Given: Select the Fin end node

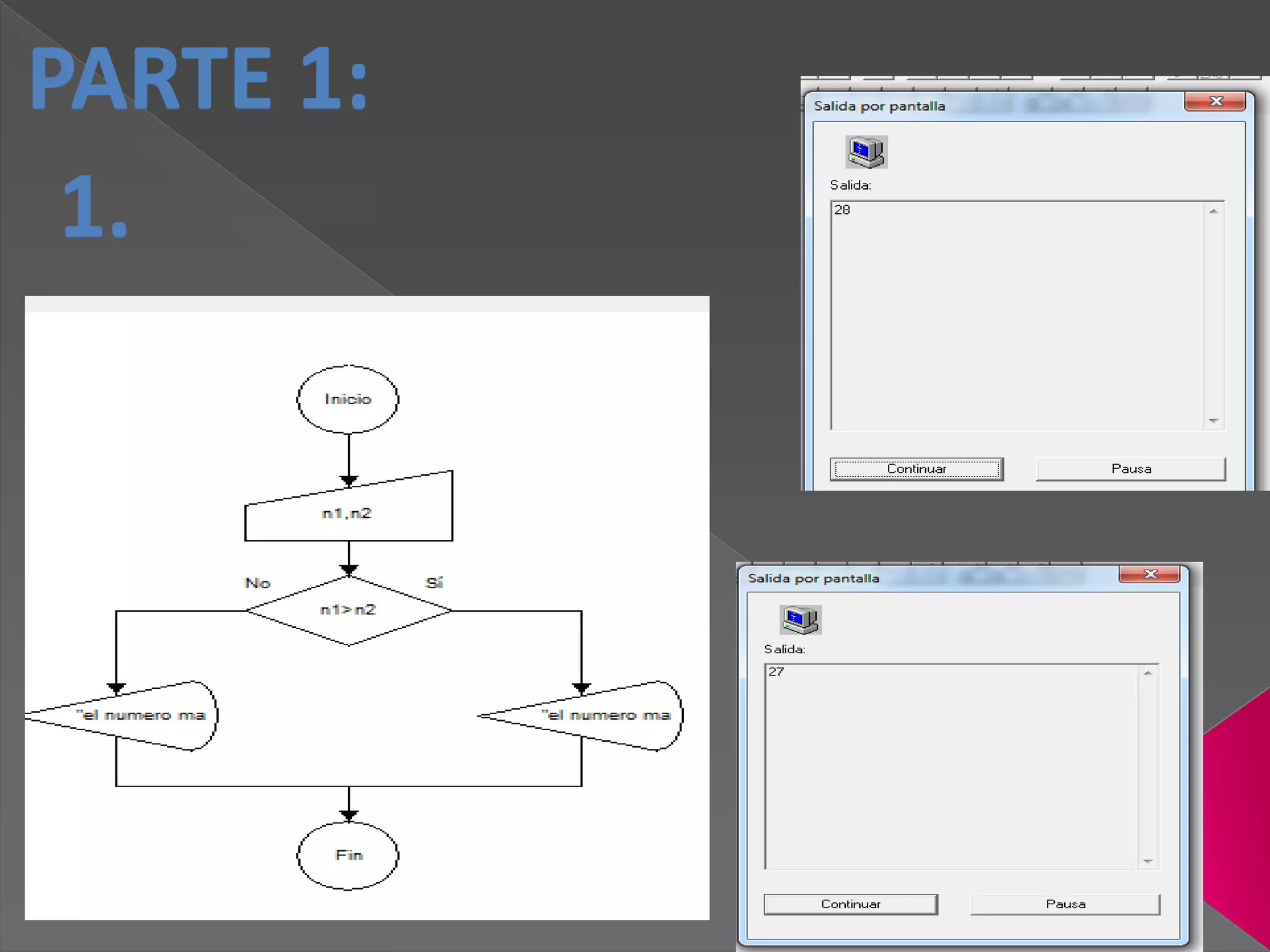Looking at the screenshot, I should coord(348,855).
